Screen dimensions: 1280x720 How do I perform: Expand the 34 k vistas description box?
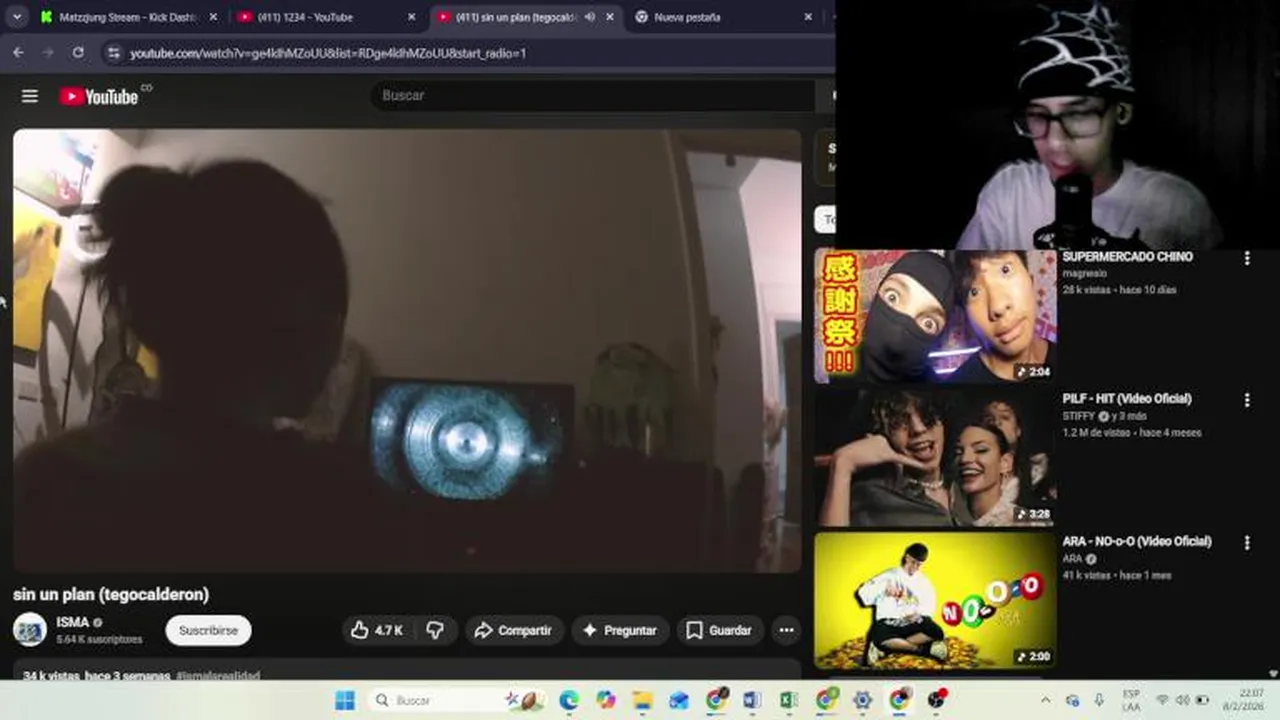pyautogui.click(x=407, y=669)
